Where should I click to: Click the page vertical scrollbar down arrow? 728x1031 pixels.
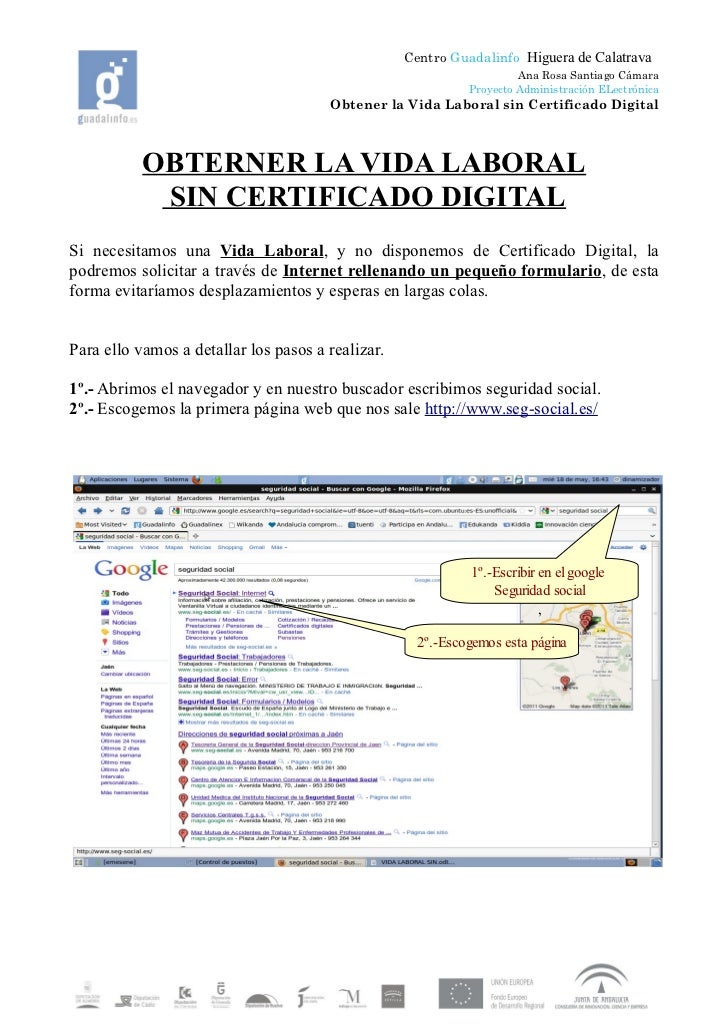coord(655,843)
